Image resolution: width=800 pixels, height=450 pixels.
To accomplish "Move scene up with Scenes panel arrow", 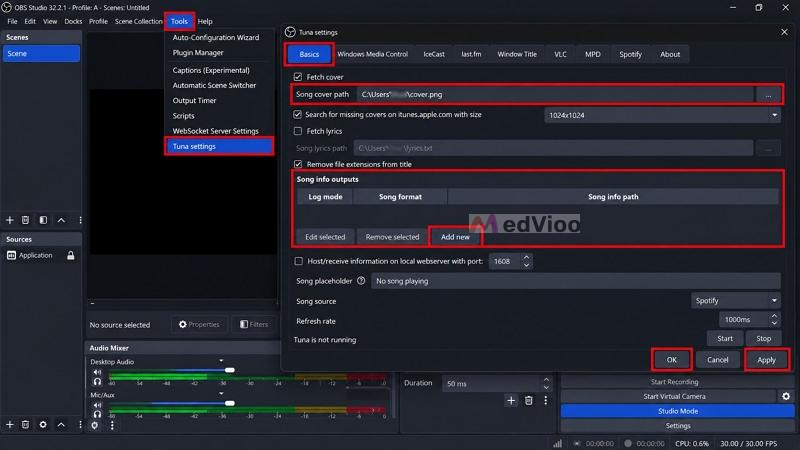I will pyautogui.click(x=61, y=220).
